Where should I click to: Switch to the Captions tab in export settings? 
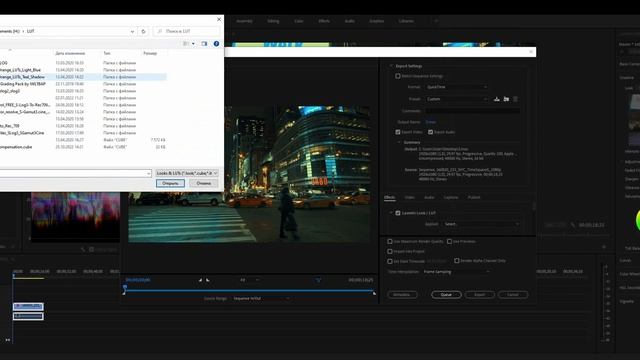(x=451, y=198)
